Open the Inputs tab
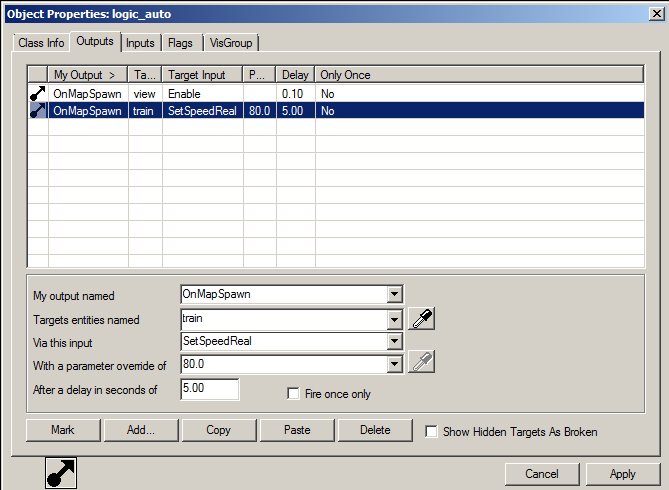 pos(140,43)
